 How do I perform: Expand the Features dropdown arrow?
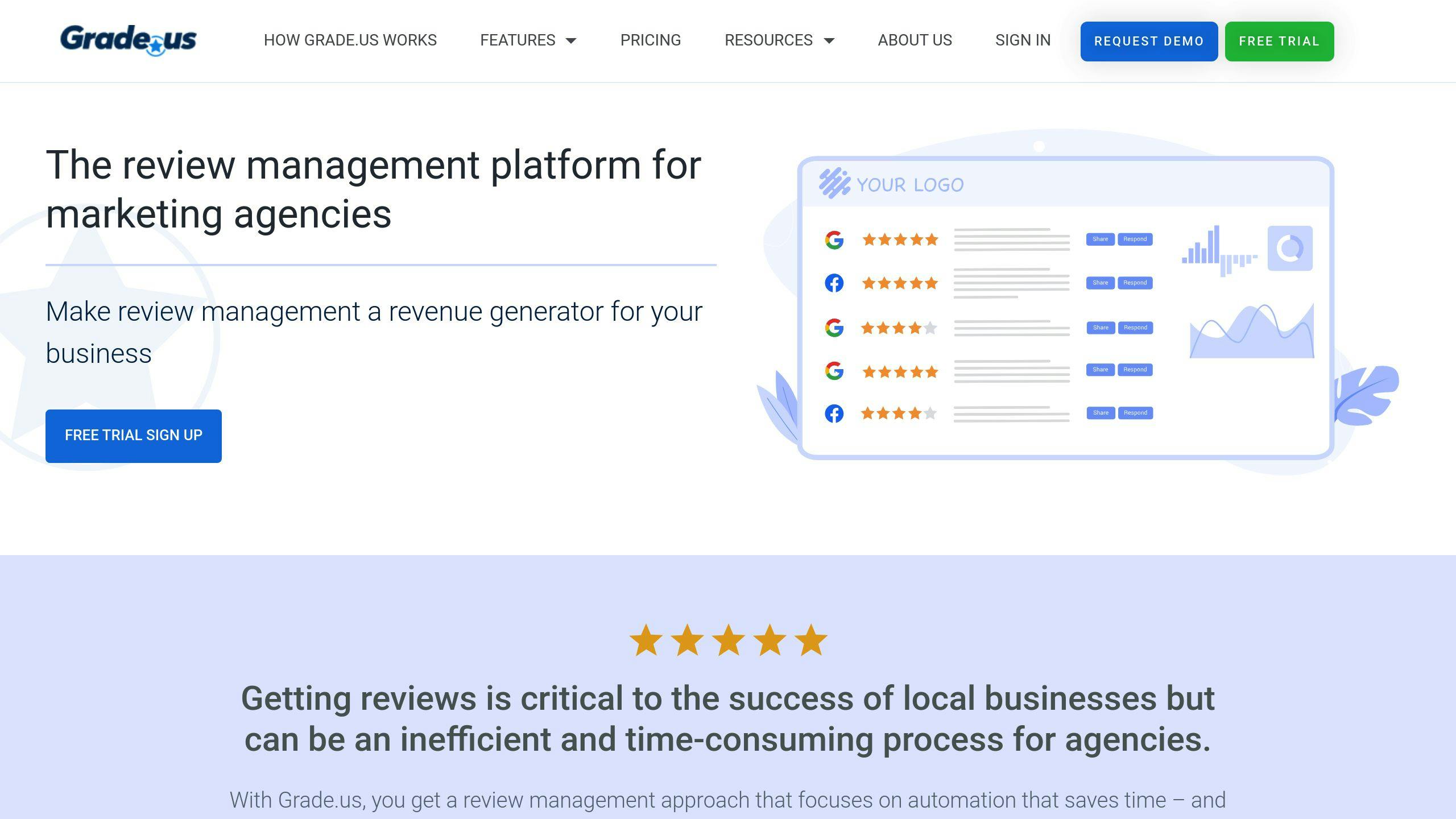point(571,40)
